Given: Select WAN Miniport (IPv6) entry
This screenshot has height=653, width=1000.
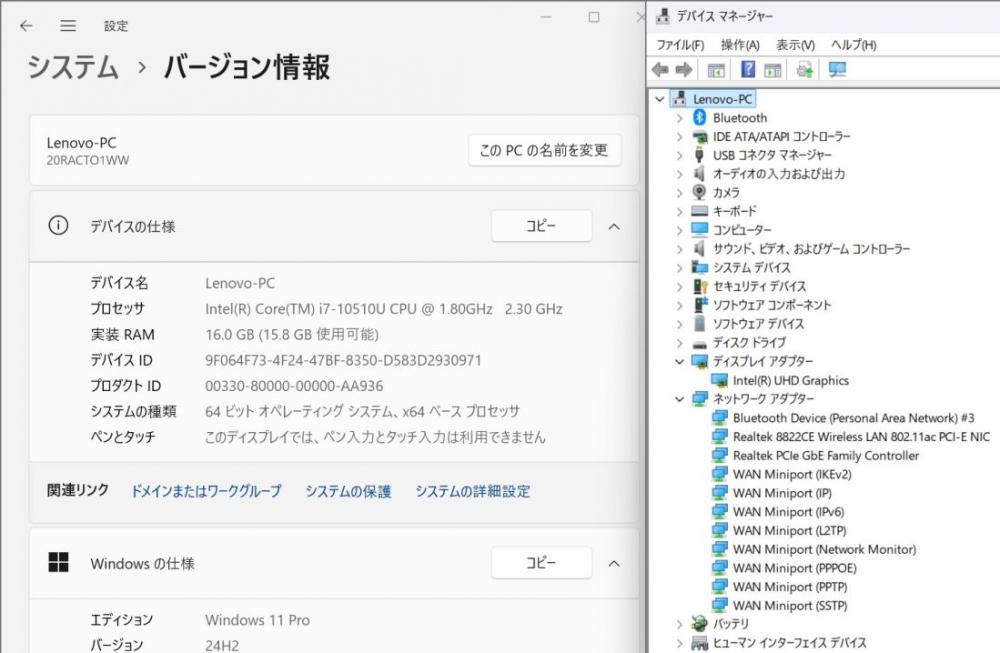Looking at the screenshot, I should coord(788,512).
